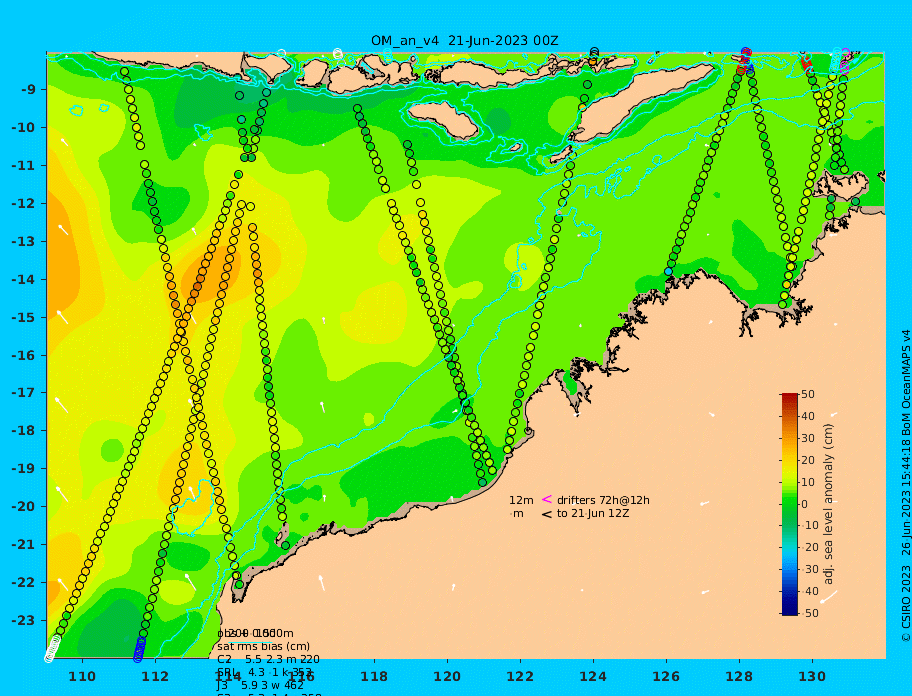Click the CSIRO OceanMAPS v4 copyright text
Image resolution: width=912 pixels, height=696 pixels.
coord(906,486)
